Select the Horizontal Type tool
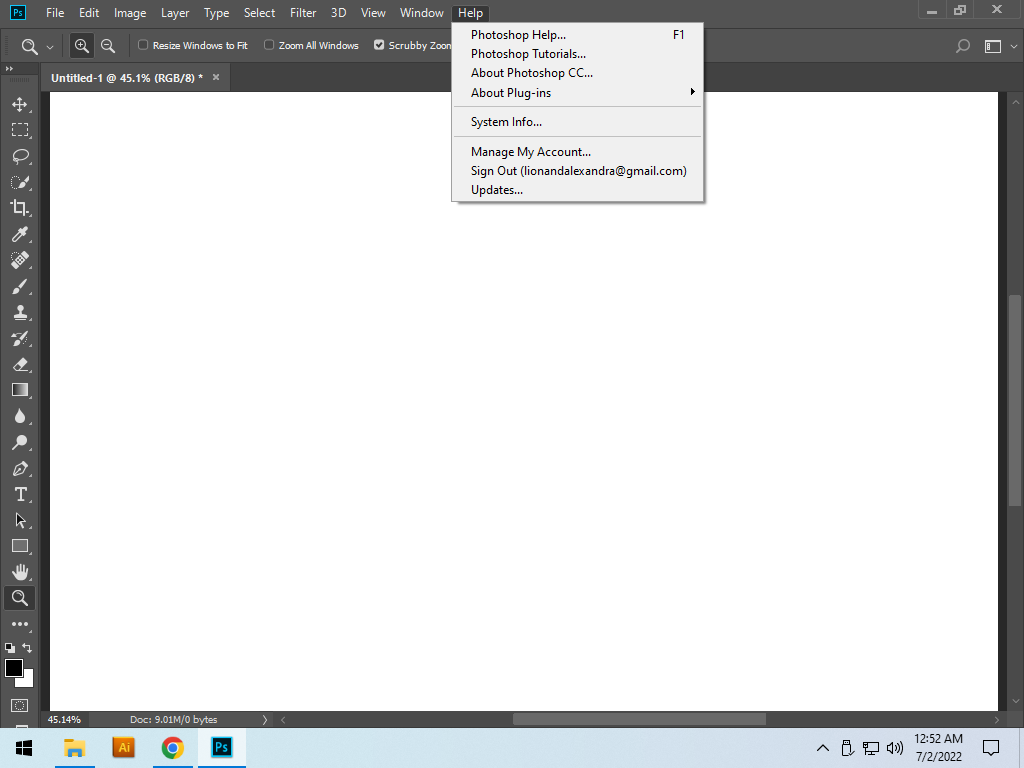This screenshot has width=1024, height=768. tap(20, 494)
